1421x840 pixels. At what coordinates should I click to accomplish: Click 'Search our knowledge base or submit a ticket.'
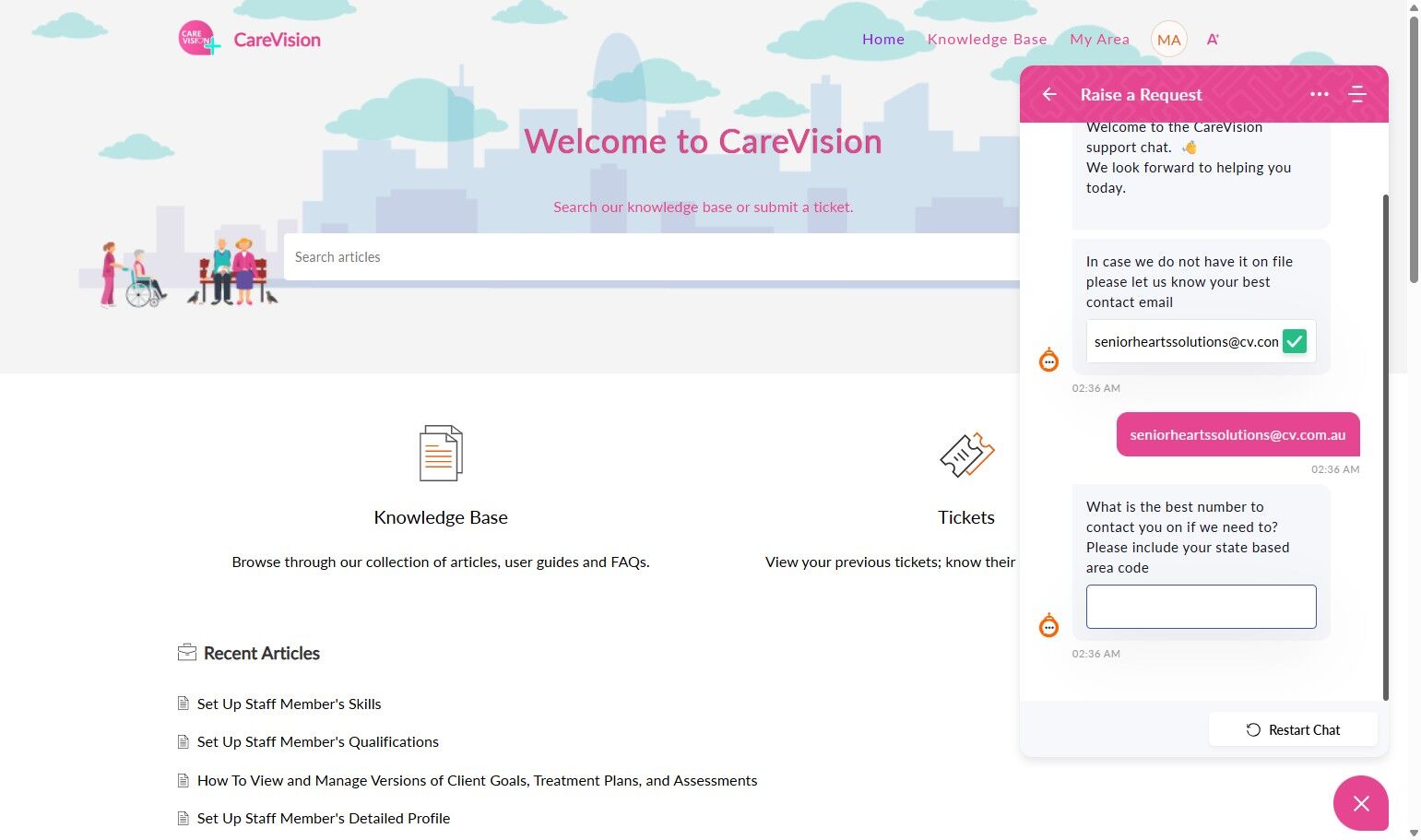click(704, 207)
